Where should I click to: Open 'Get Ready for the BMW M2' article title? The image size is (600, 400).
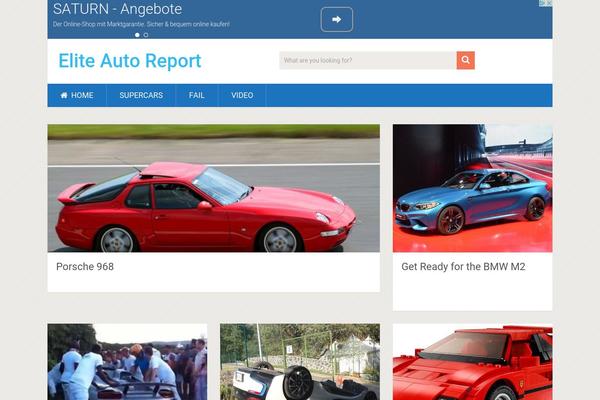(x=463, y=266)
